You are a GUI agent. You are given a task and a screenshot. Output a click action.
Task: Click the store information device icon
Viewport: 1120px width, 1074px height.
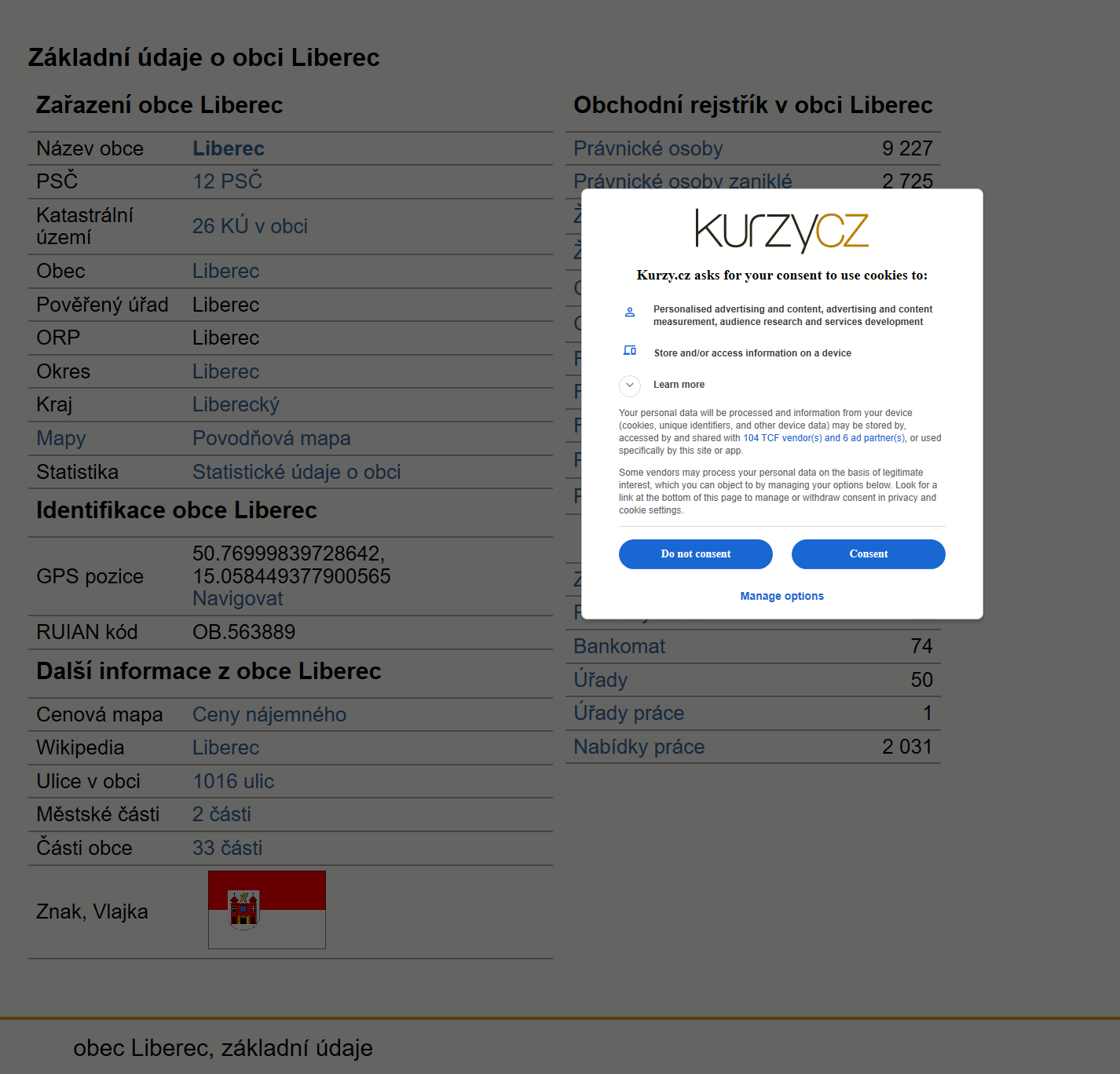point(629,350)
